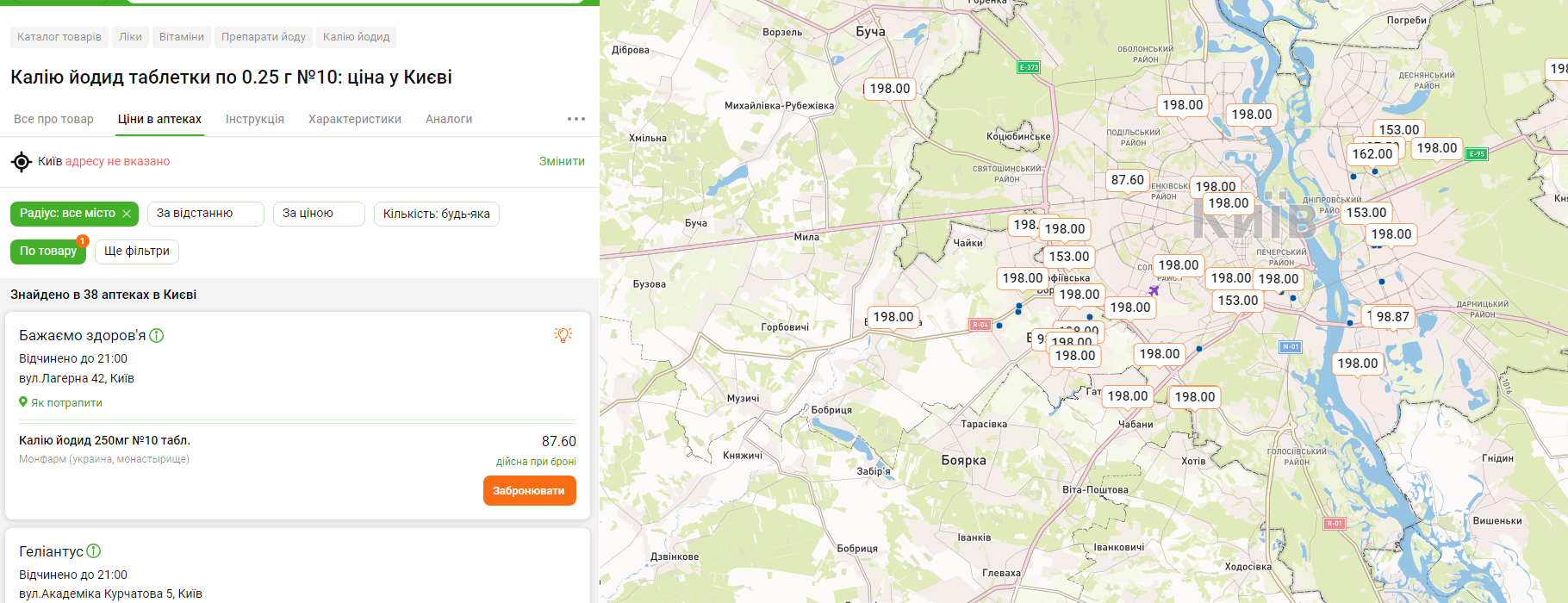Screen dimensions: 1568x603
Task: Click the orange lightbulb hint icon
Action: click(563, 334)
